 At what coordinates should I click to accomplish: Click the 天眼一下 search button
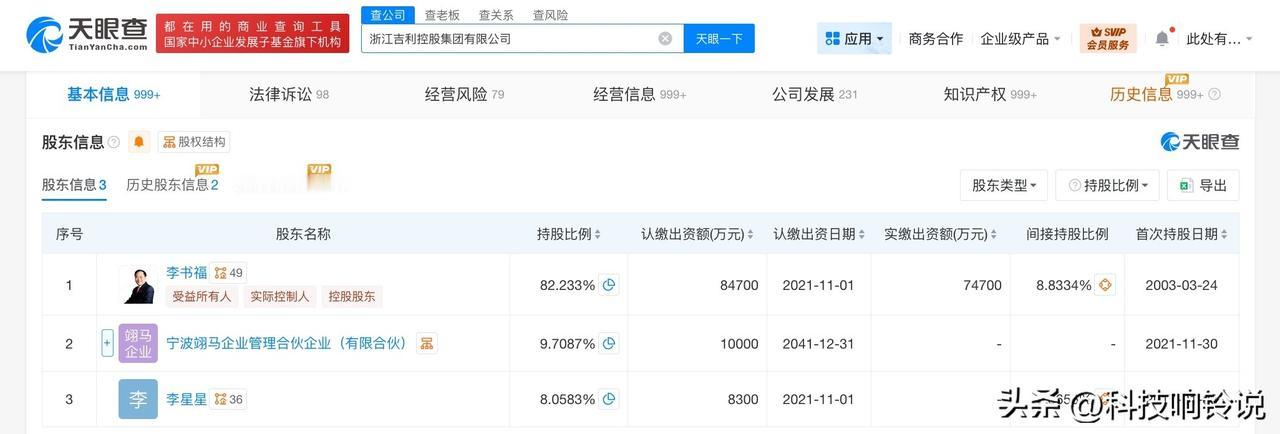coord(719,39)
